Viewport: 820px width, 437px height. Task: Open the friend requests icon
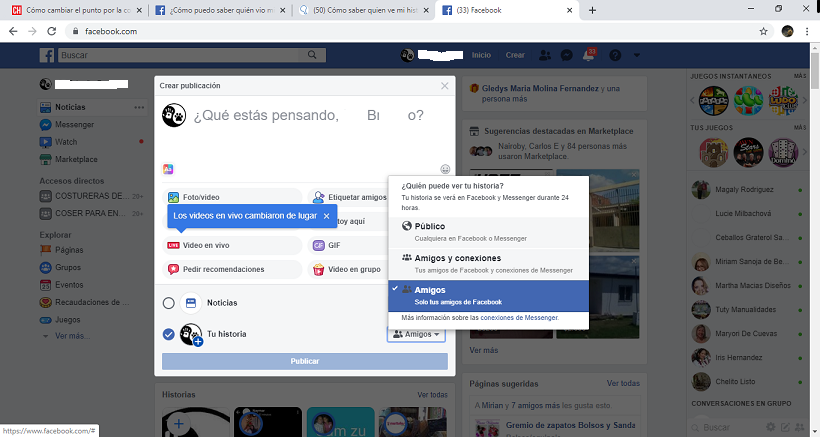[x=545, y=55]
